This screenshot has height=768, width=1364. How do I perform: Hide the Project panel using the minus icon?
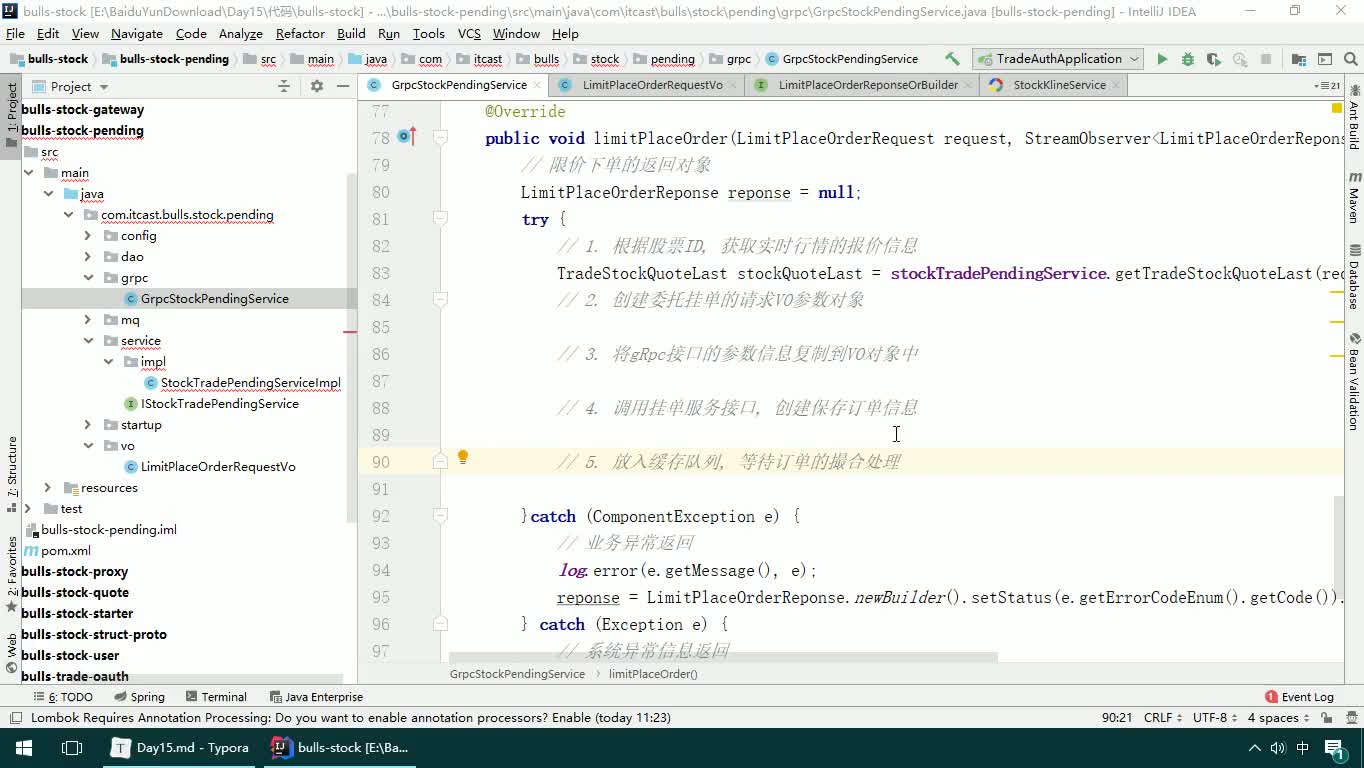343,86
